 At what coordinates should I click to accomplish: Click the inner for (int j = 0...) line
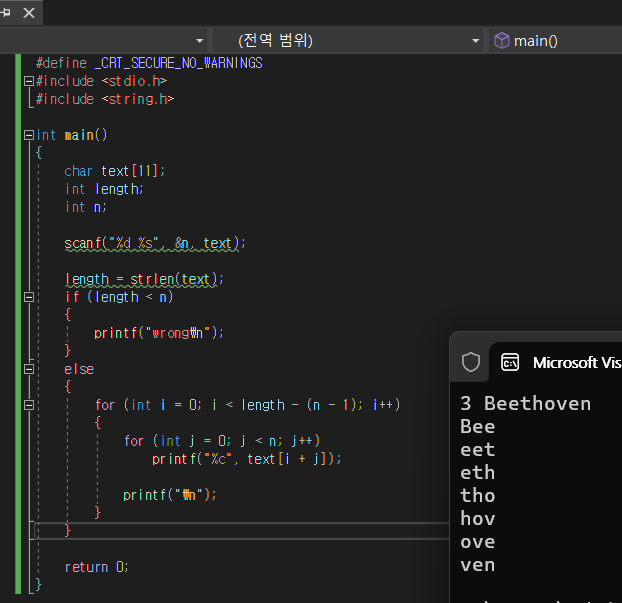(222, 441)
